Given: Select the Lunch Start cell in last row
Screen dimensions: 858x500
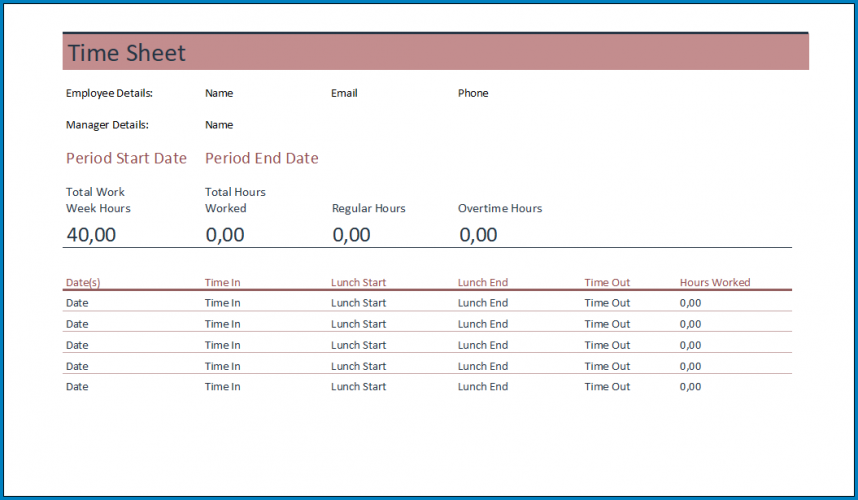Looking at the screenshot, I should [358, 387].
